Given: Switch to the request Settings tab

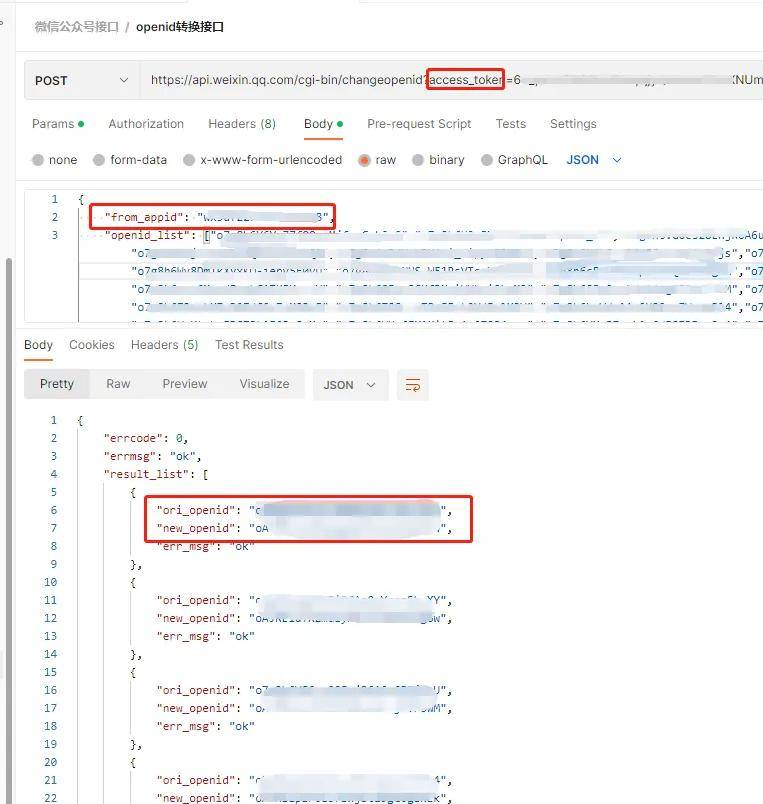Looking at the screenshot, I should (573, 124).
